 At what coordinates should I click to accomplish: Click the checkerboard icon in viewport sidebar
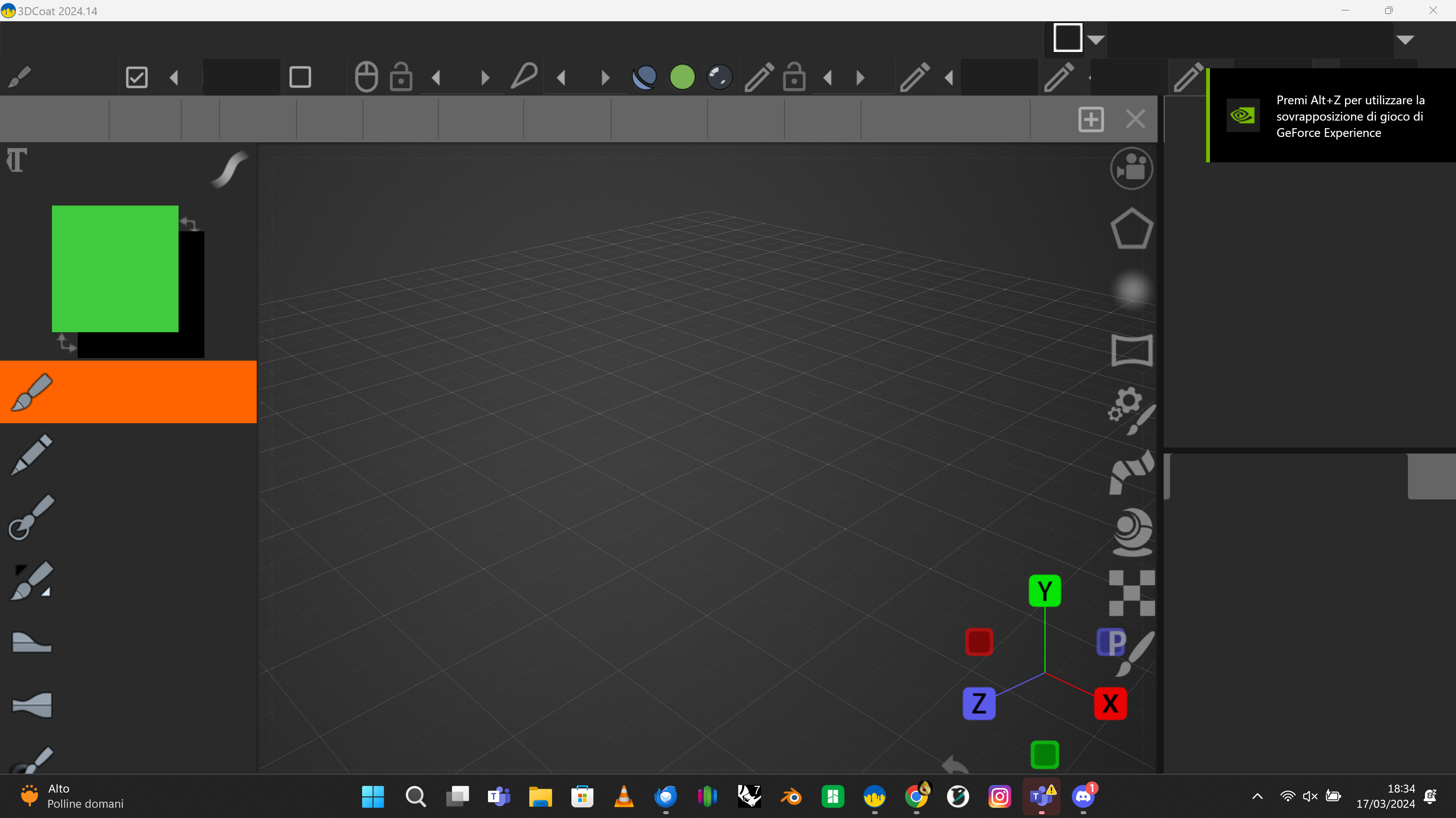click(1131, 592)
